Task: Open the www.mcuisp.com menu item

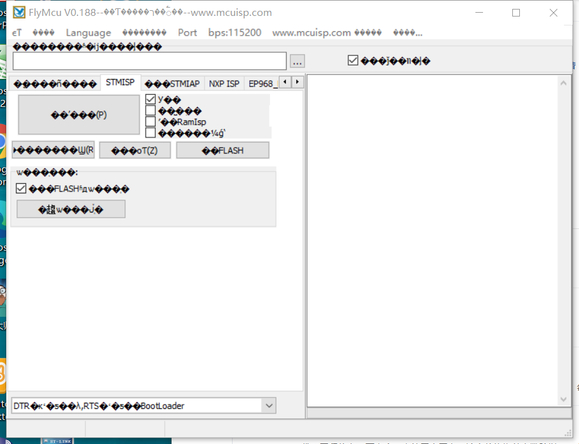Action: [x=327, y=33]
